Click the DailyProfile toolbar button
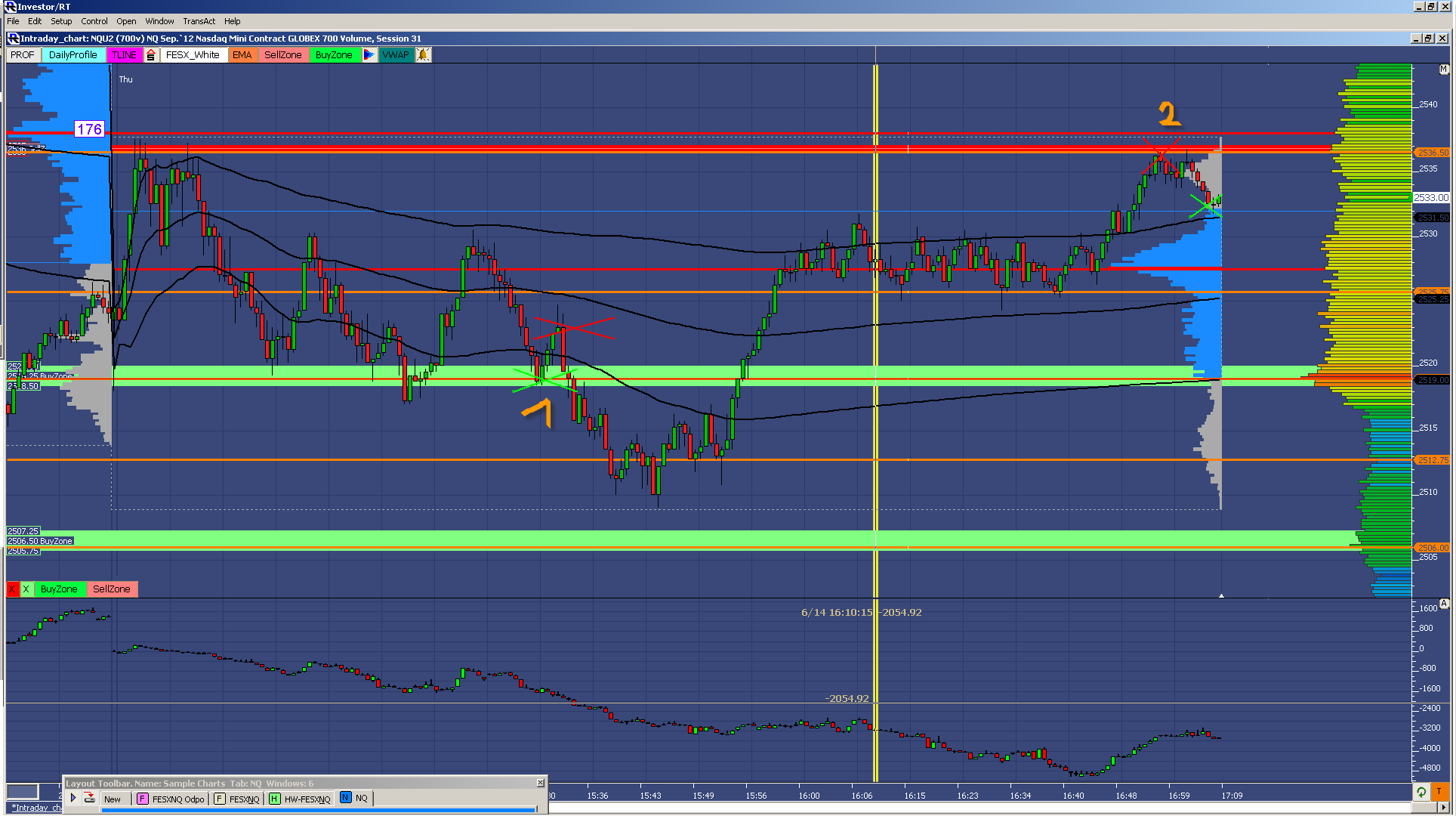Viewport: 1456px width, 816px height. pos(72,55)
